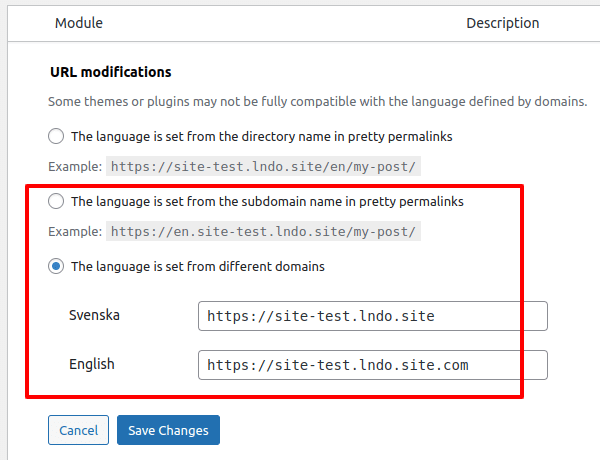Focus the Svenska domain URL field

coord(373,316)
